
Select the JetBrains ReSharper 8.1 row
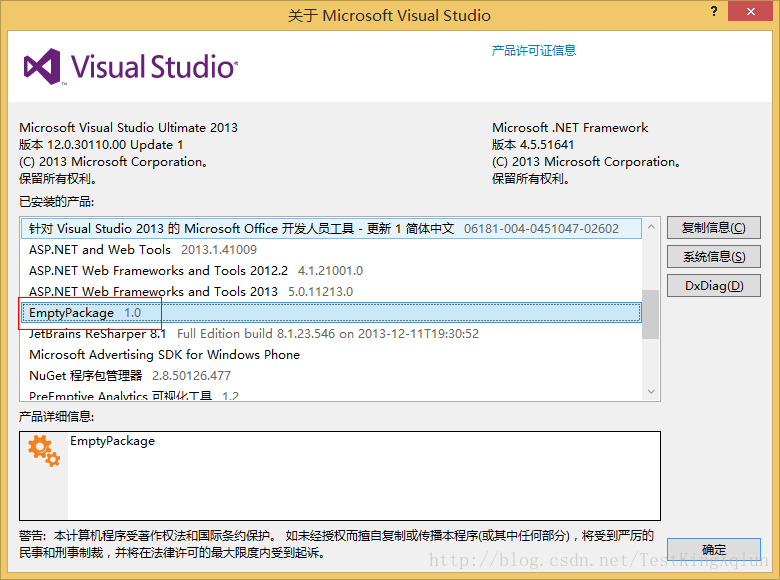(x=331, y=334)
